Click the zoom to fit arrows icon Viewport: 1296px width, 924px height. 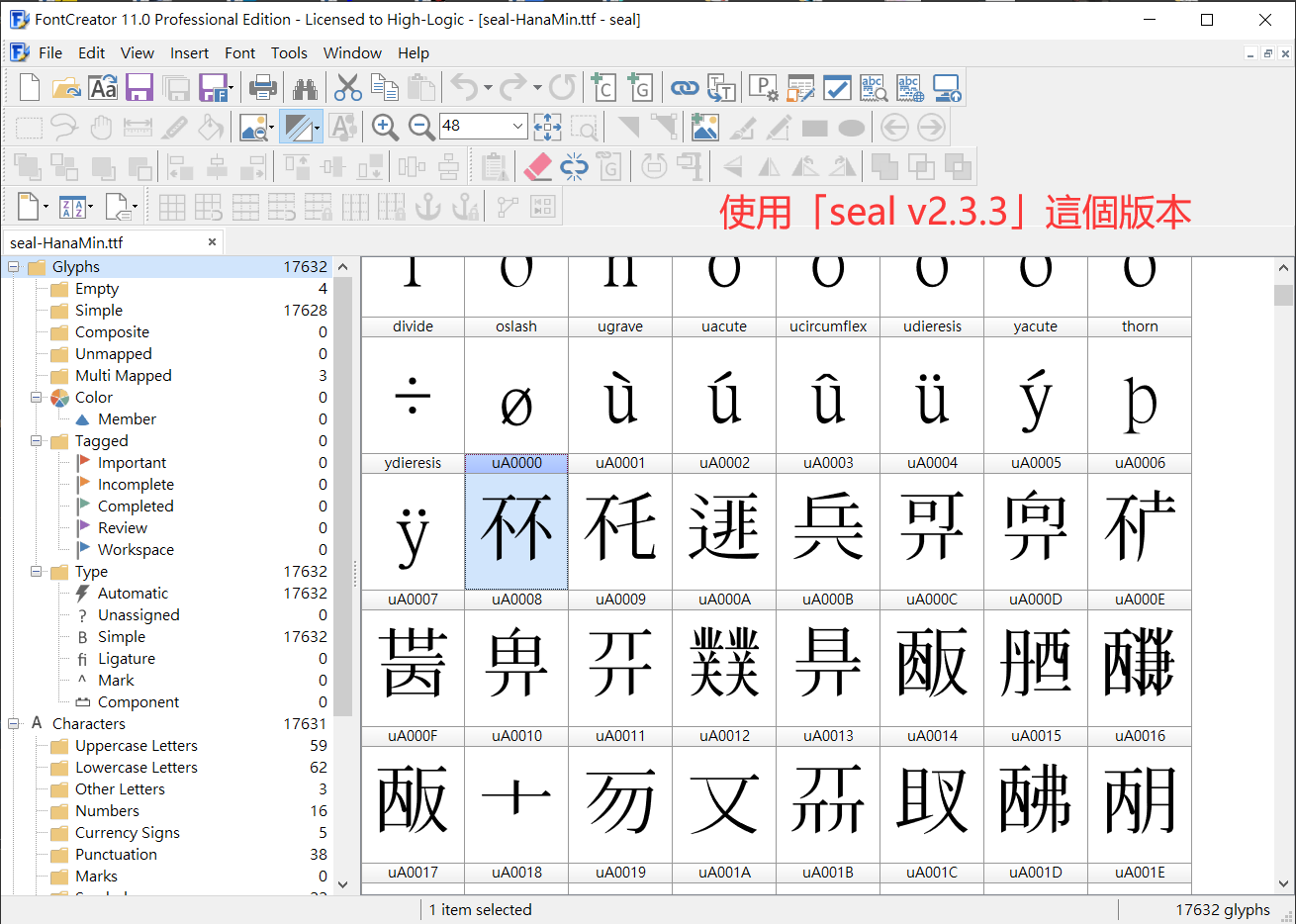[x=547, y=127]
